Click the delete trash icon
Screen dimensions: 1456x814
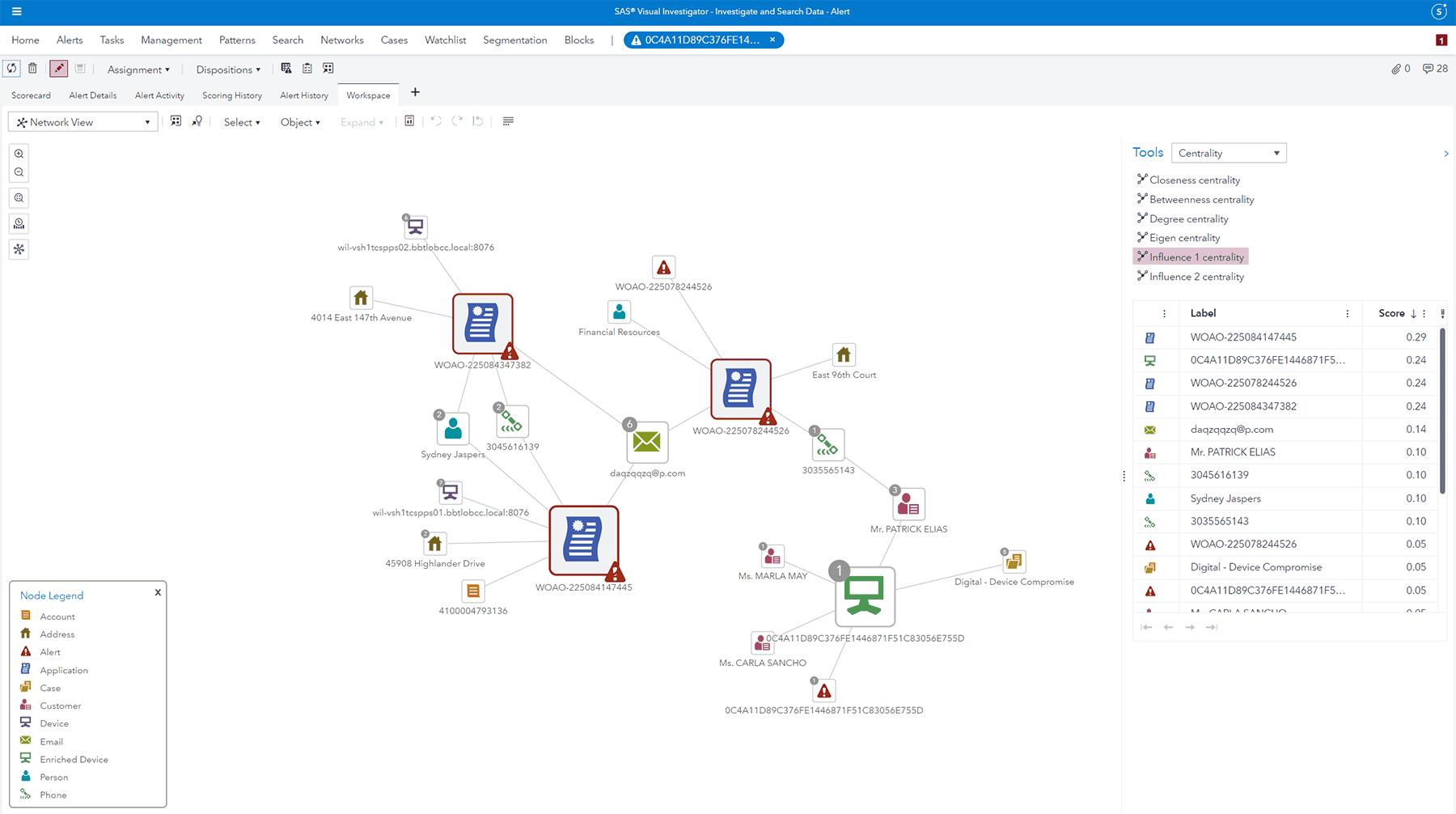click(x=32, y=69)
